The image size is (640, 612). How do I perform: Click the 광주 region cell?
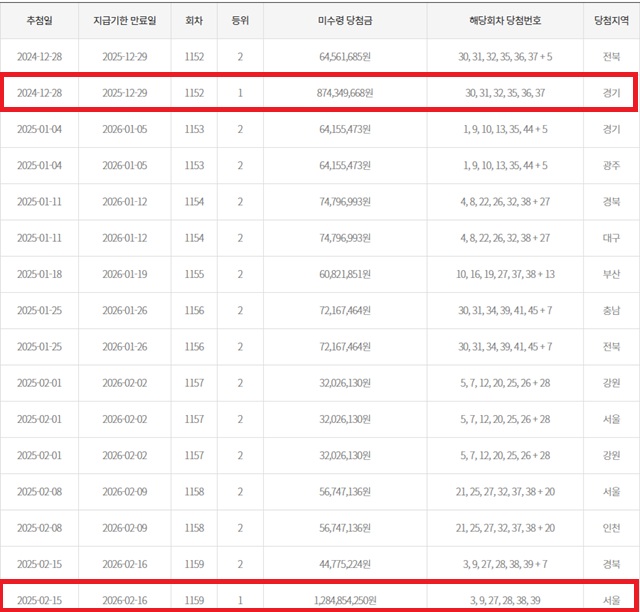coord(611,165)
